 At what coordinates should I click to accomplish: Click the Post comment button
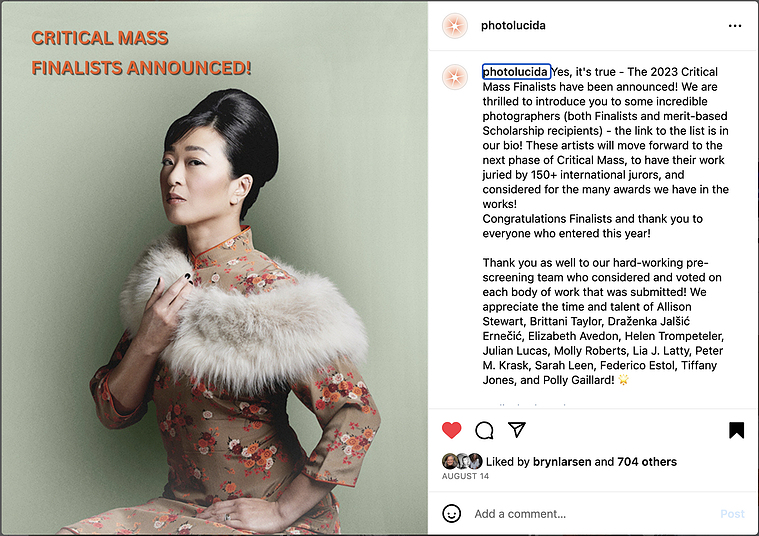[x=732, y=514]
